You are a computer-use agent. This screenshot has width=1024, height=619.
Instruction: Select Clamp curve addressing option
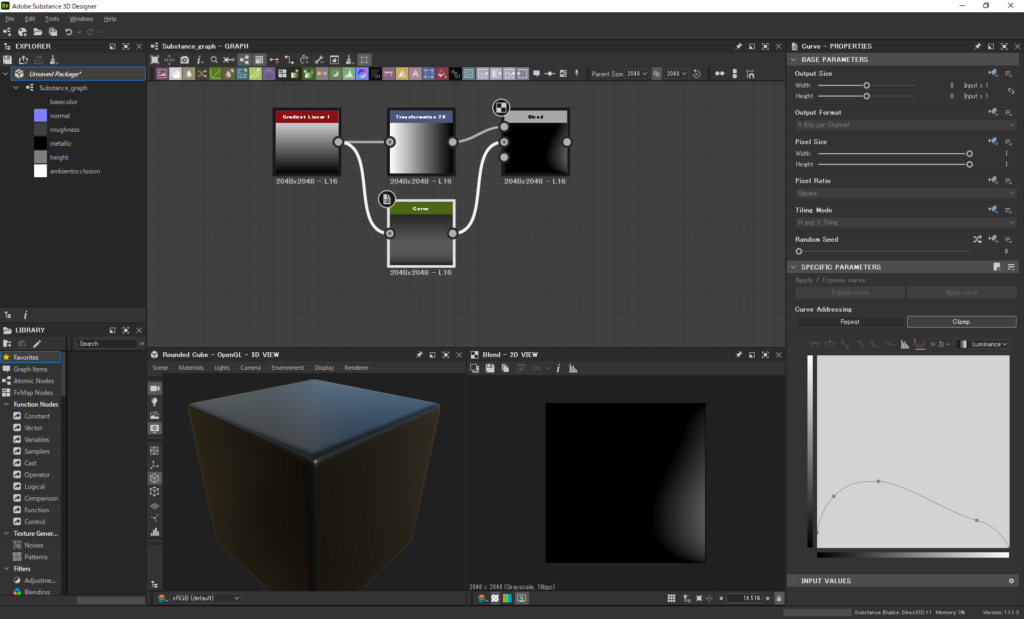click(x=961, y=322)
